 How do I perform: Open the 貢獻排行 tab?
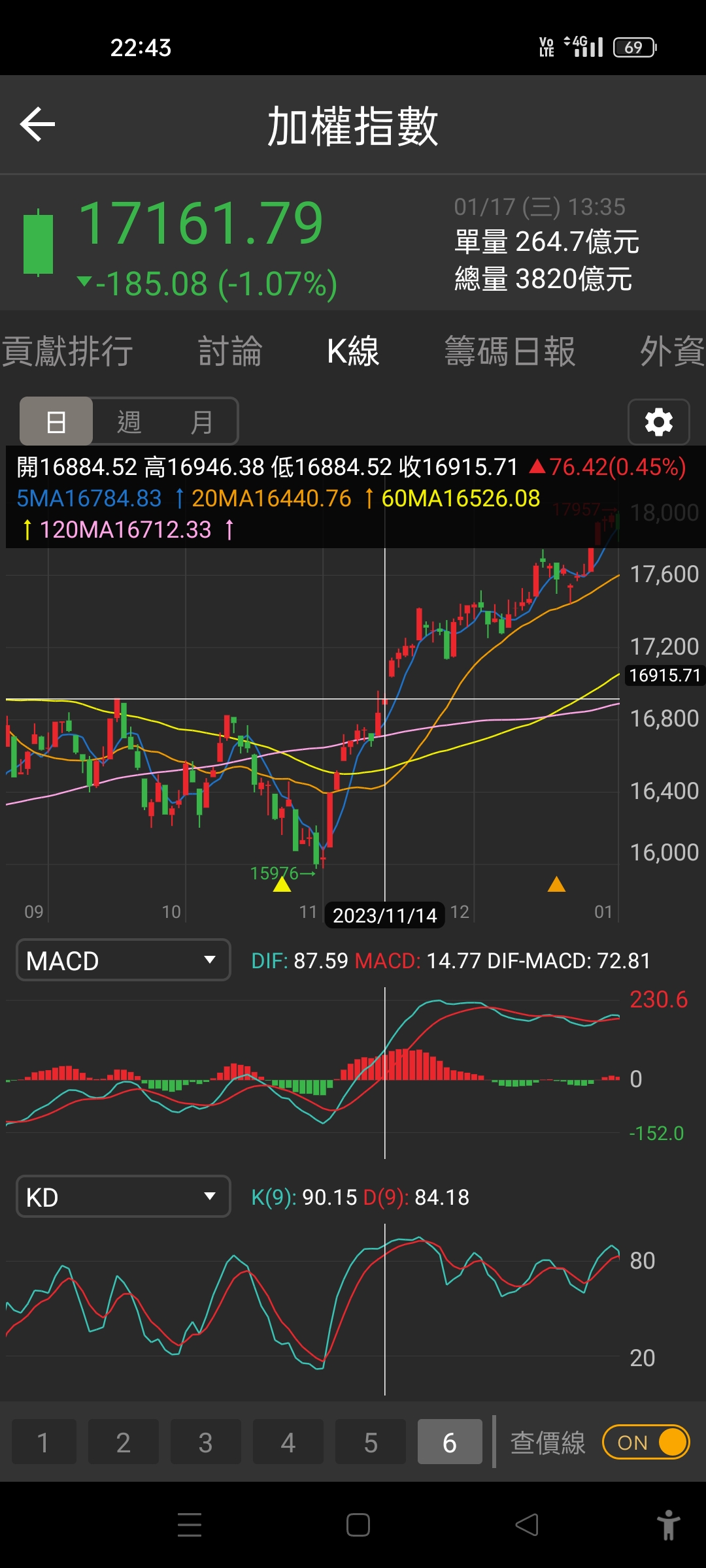tap(68, 351)
